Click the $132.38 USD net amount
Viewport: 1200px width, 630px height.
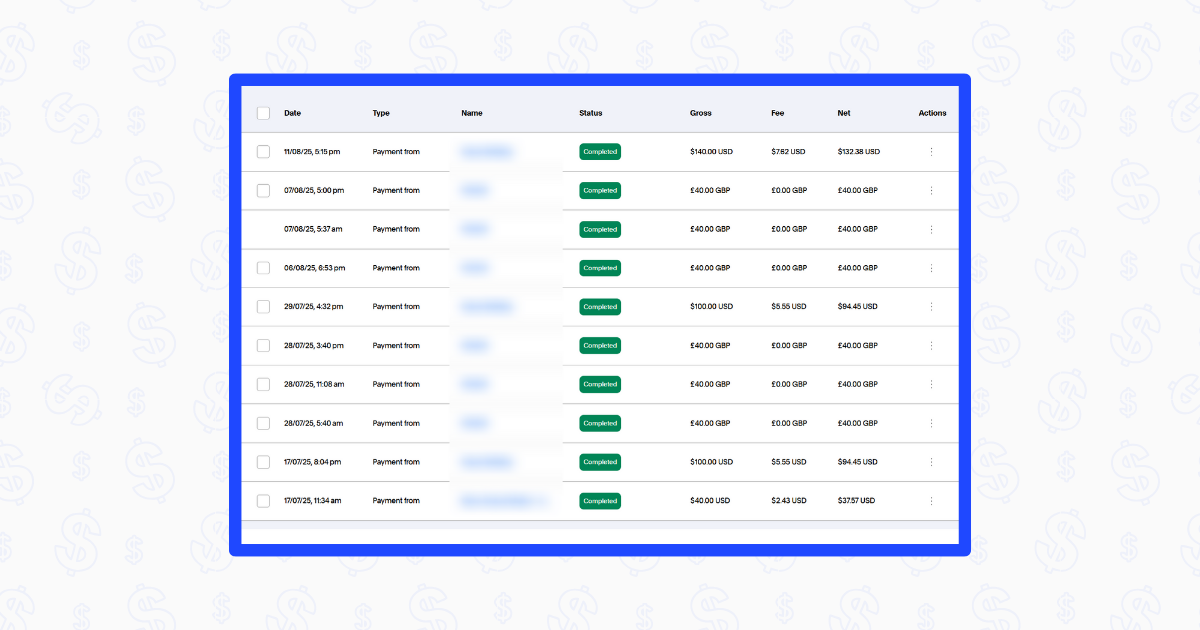click(x=858, y=152)
